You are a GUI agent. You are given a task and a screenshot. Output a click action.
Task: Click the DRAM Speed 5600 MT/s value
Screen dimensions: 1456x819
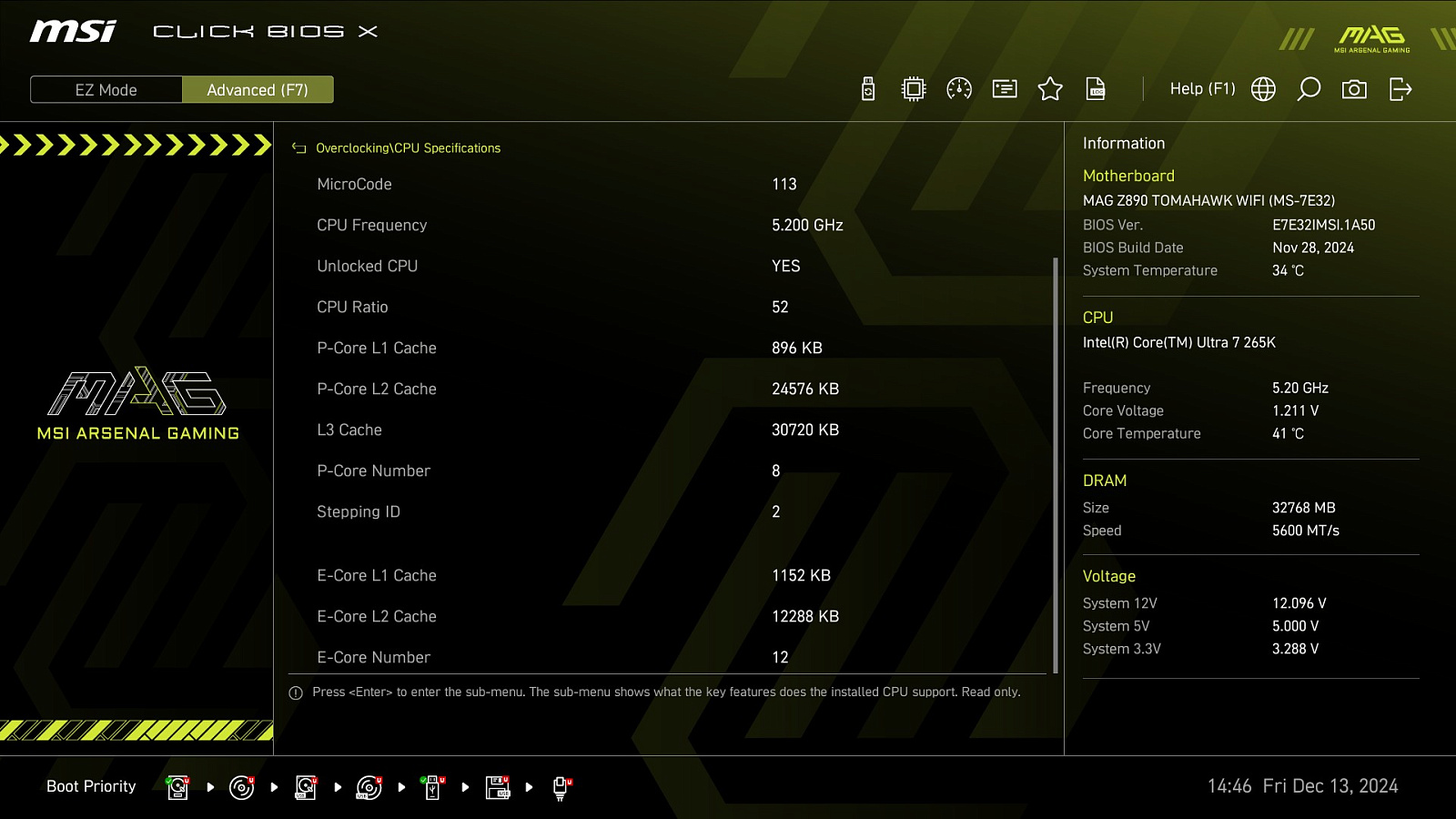click(x=1306, y=531)
